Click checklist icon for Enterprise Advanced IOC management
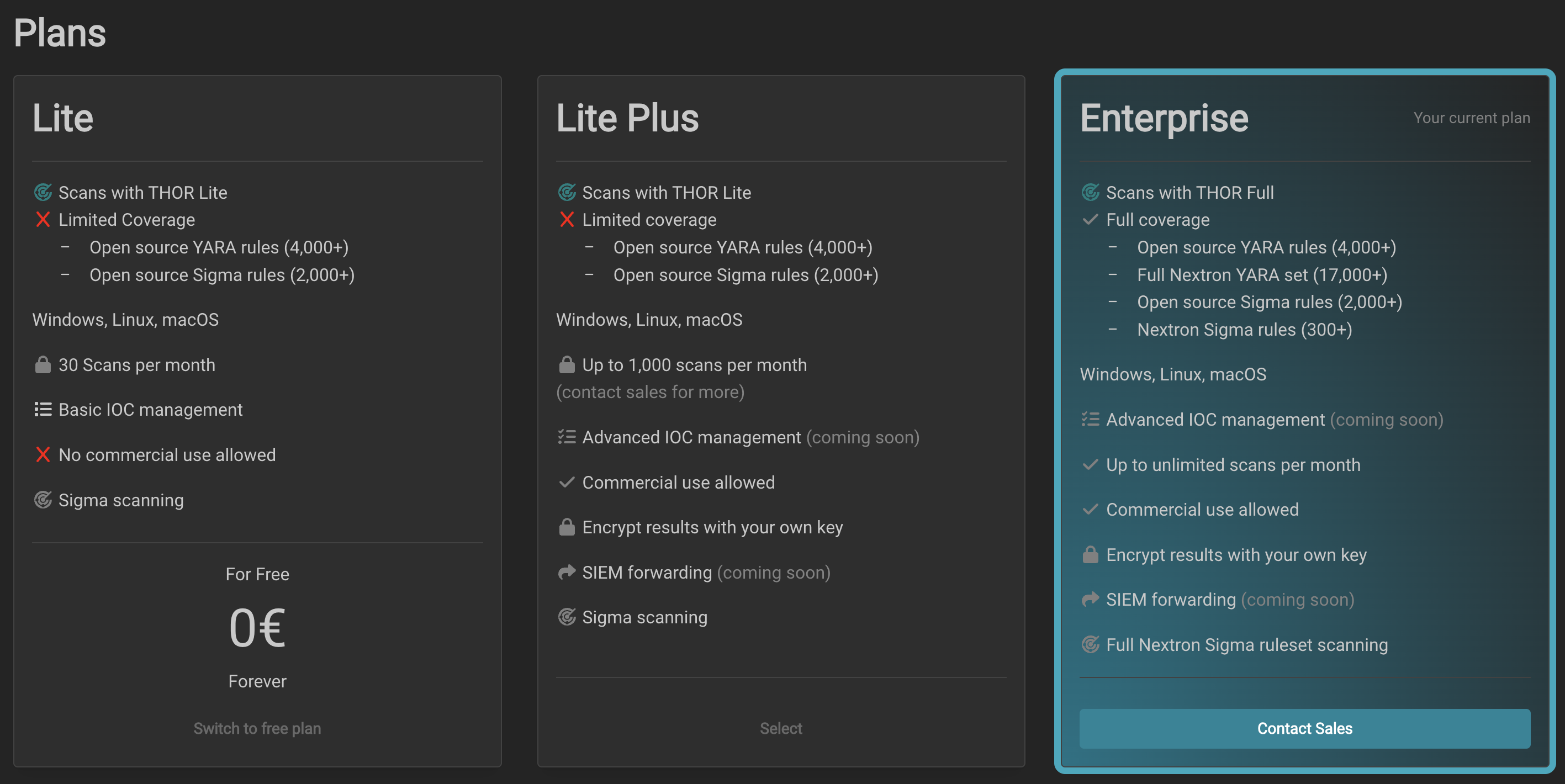Screen dimensions: 1565x784 pos(1090,420)
